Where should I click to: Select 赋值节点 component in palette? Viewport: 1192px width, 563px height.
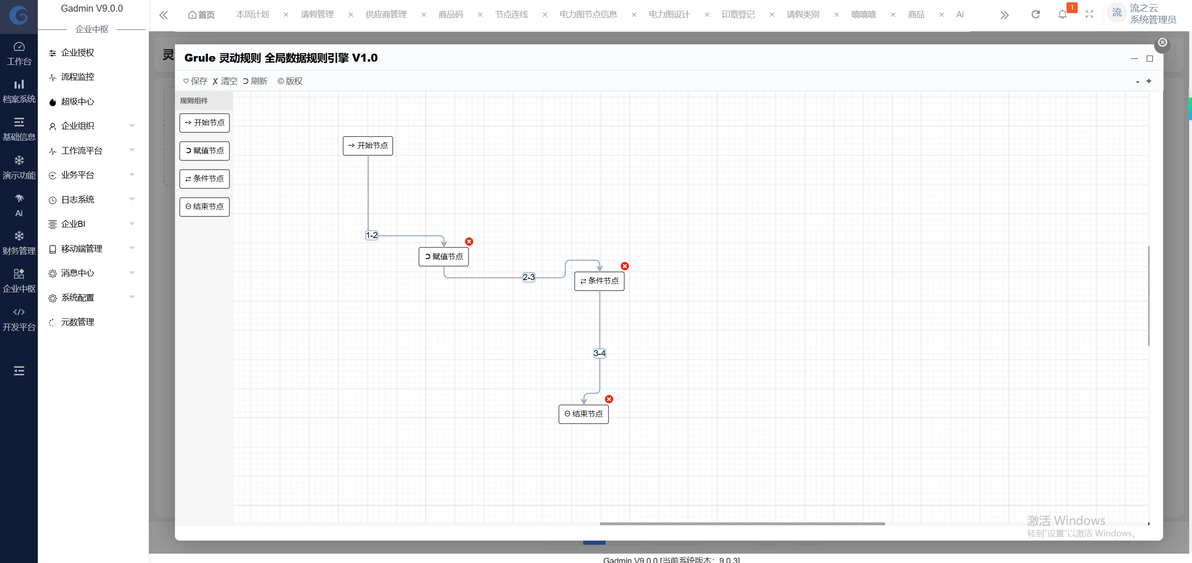(x=204, y=150)
